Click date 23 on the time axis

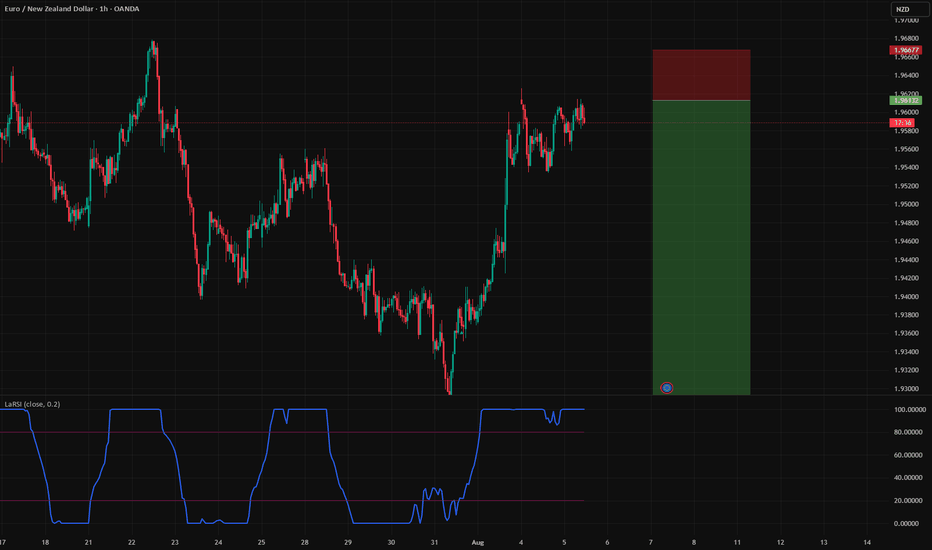175,542
